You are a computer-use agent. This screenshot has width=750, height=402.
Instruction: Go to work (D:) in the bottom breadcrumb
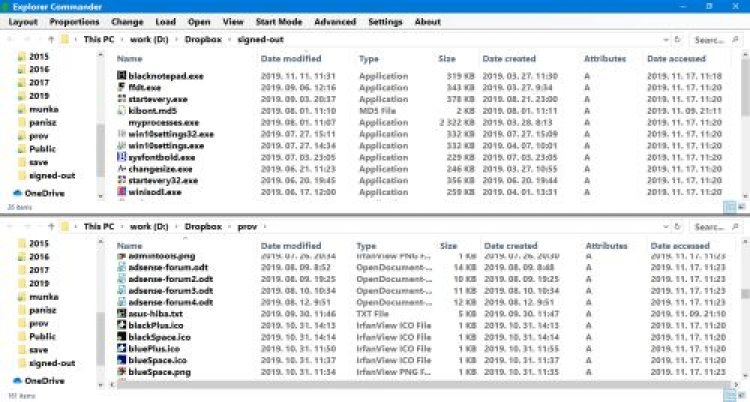[x=146, y=226]
